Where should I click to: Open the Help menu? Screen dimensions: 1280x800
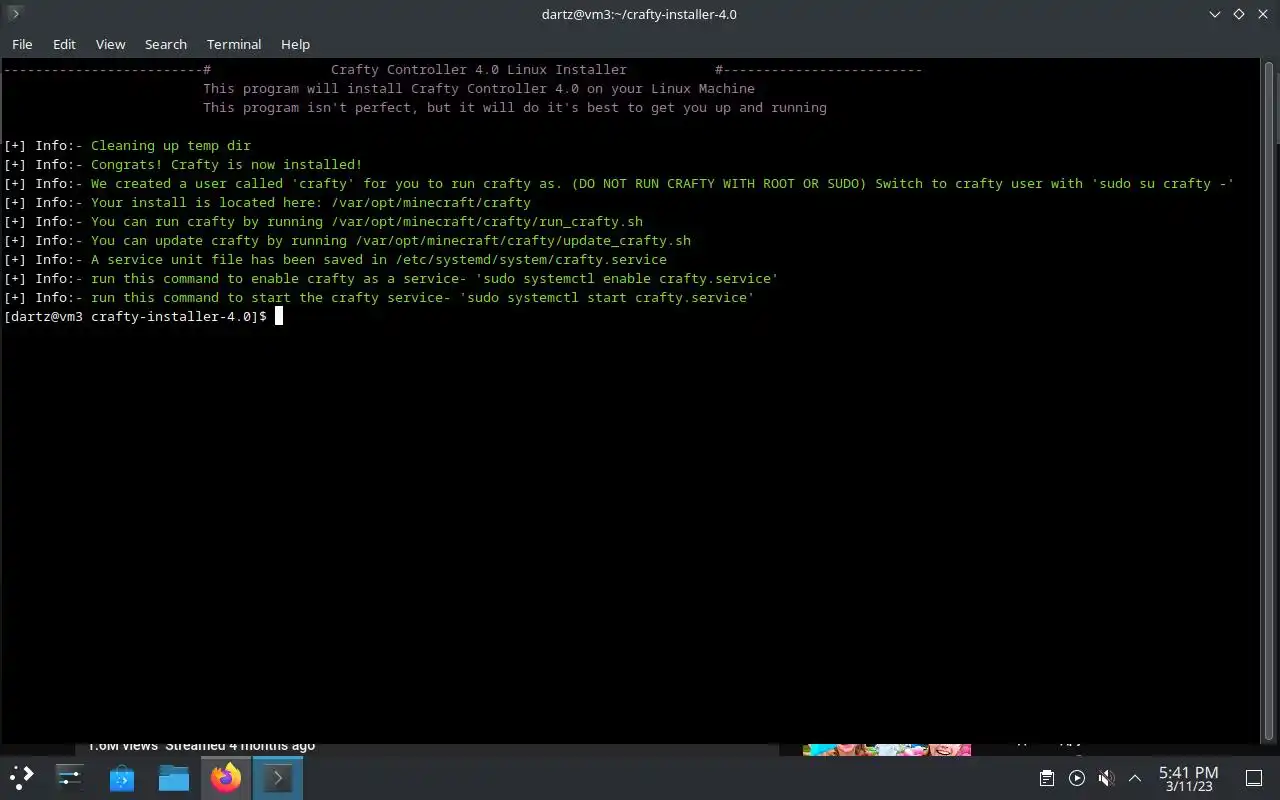[295, 44]
